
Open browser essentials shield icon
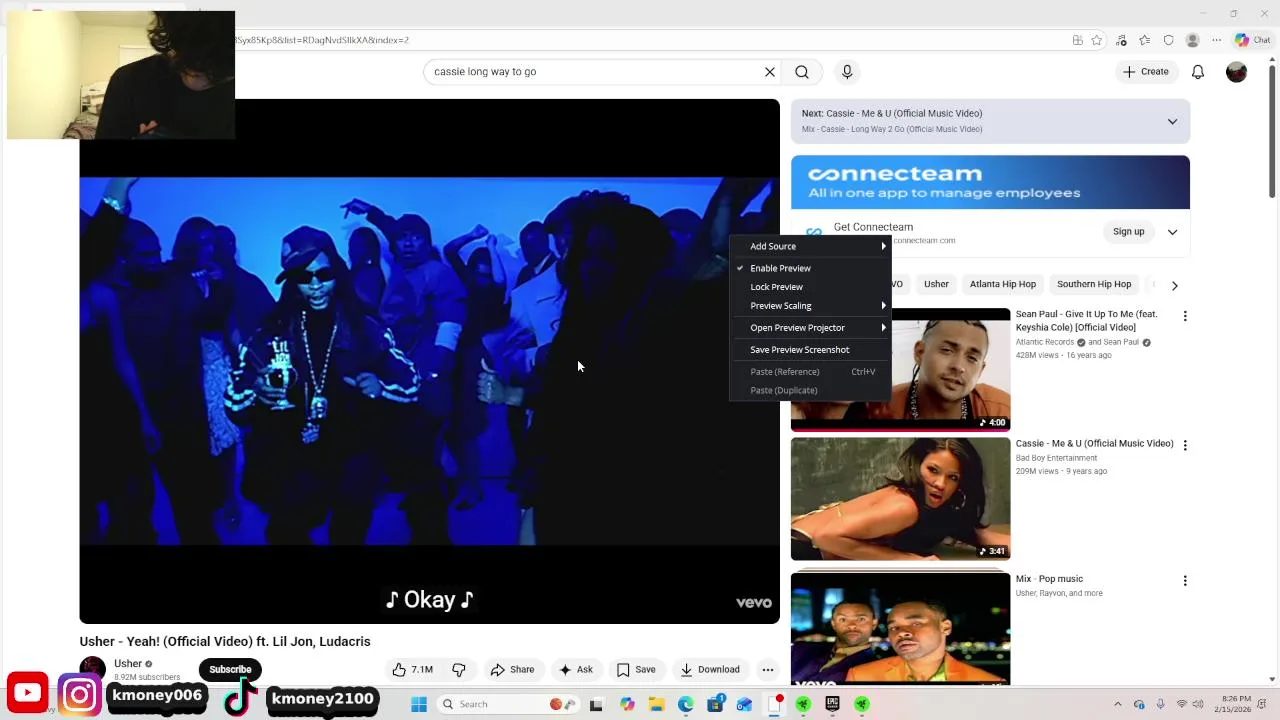point(1169,40)
